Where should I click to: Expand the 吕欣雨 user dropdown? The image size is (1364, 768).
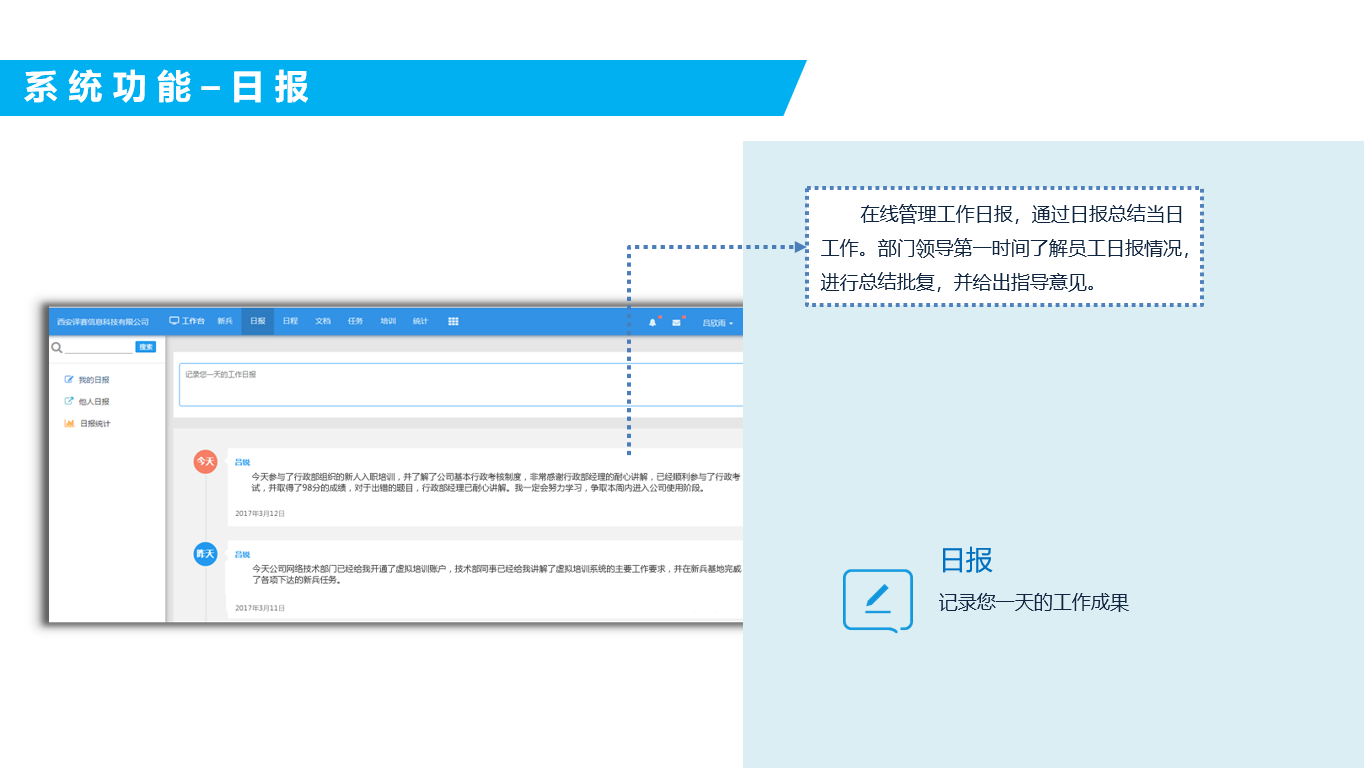pos(717,323)
